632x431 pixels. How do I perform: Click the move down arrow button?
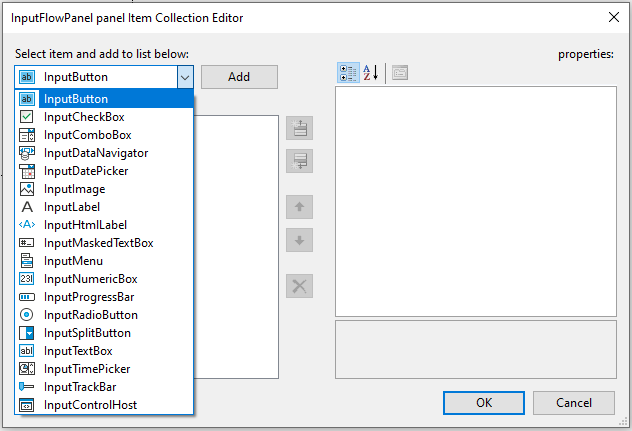[300, 240]
